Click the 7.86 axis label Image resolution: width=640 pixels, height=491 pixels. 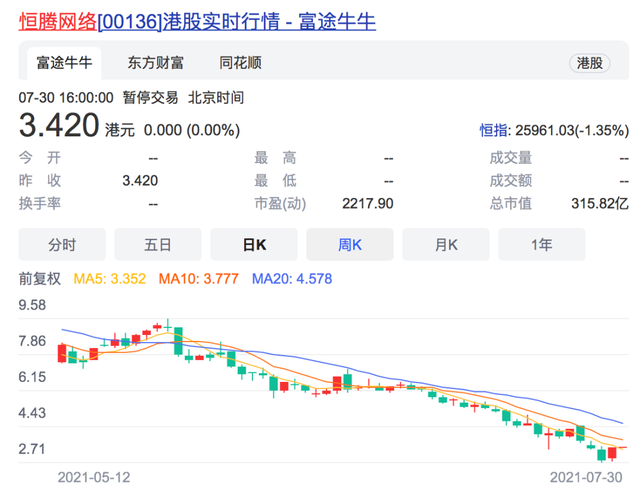click(x=32, y=341)
